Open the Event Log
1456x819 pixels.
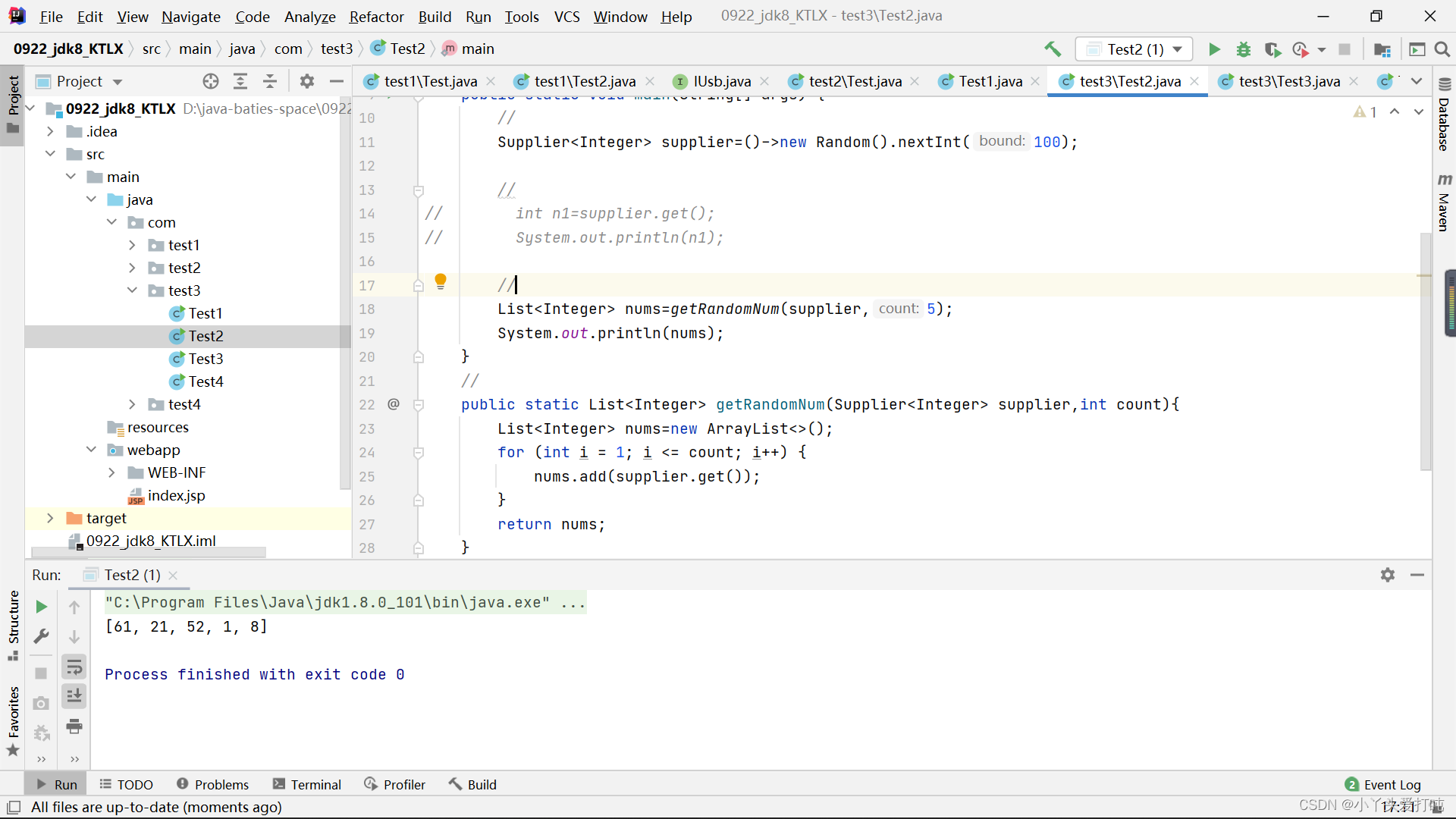[x=1383, y=784]
